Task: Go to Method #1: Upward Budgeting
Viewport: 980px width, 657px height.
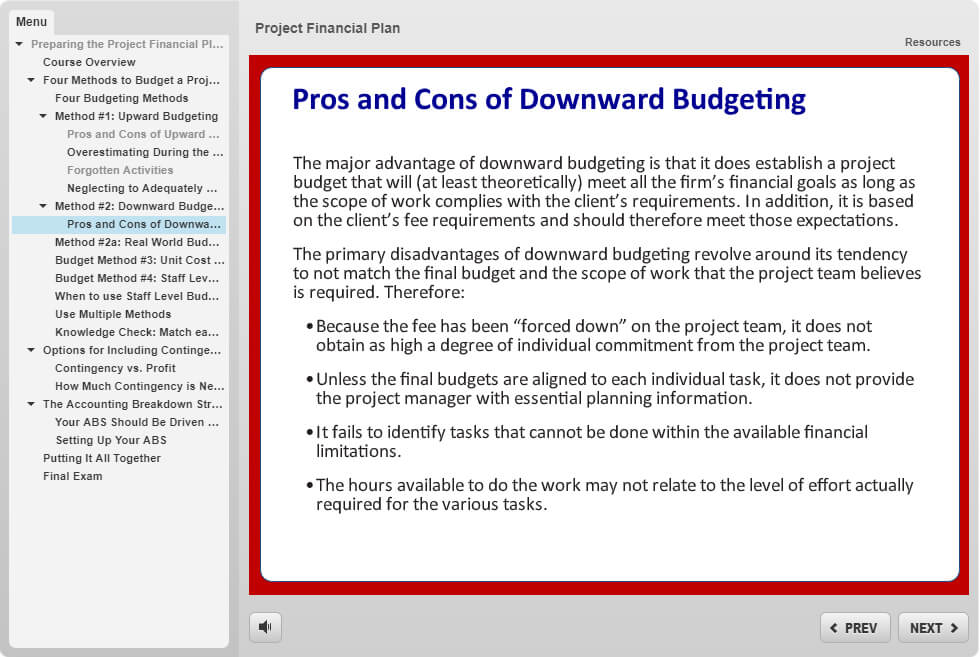Action: (x=136, y=116)
